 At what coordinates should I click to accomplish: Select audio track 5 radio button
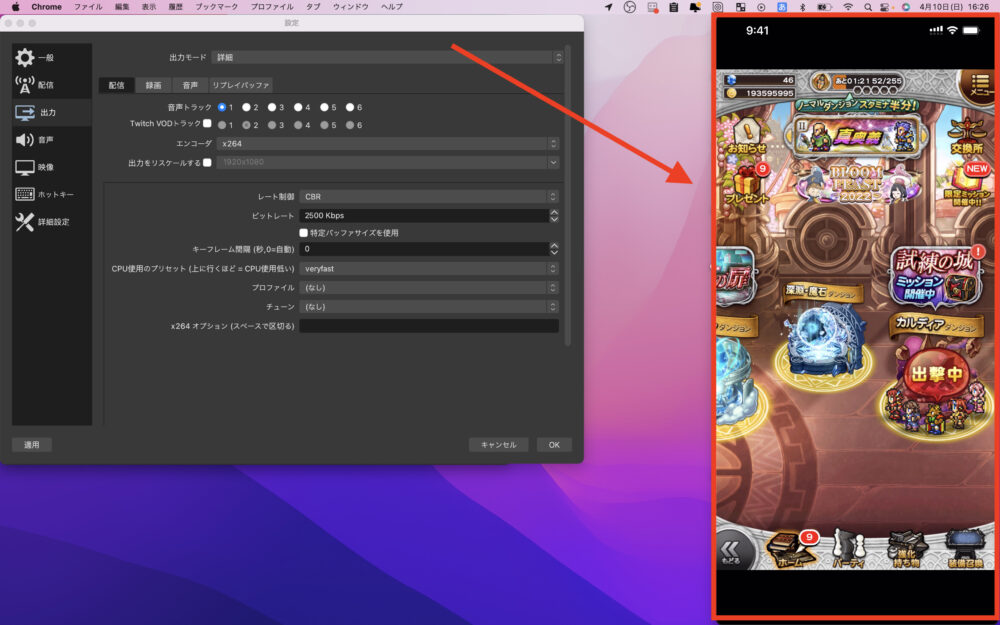[324, 107]
